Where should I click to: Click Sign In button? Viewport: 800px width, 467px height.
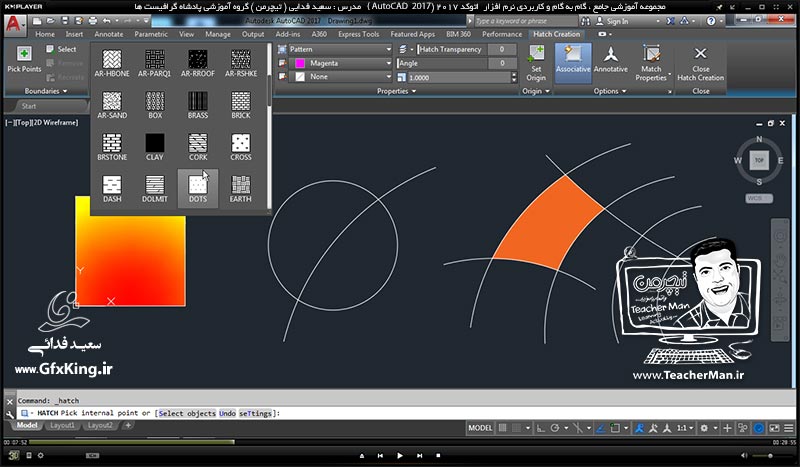point(612,21)
